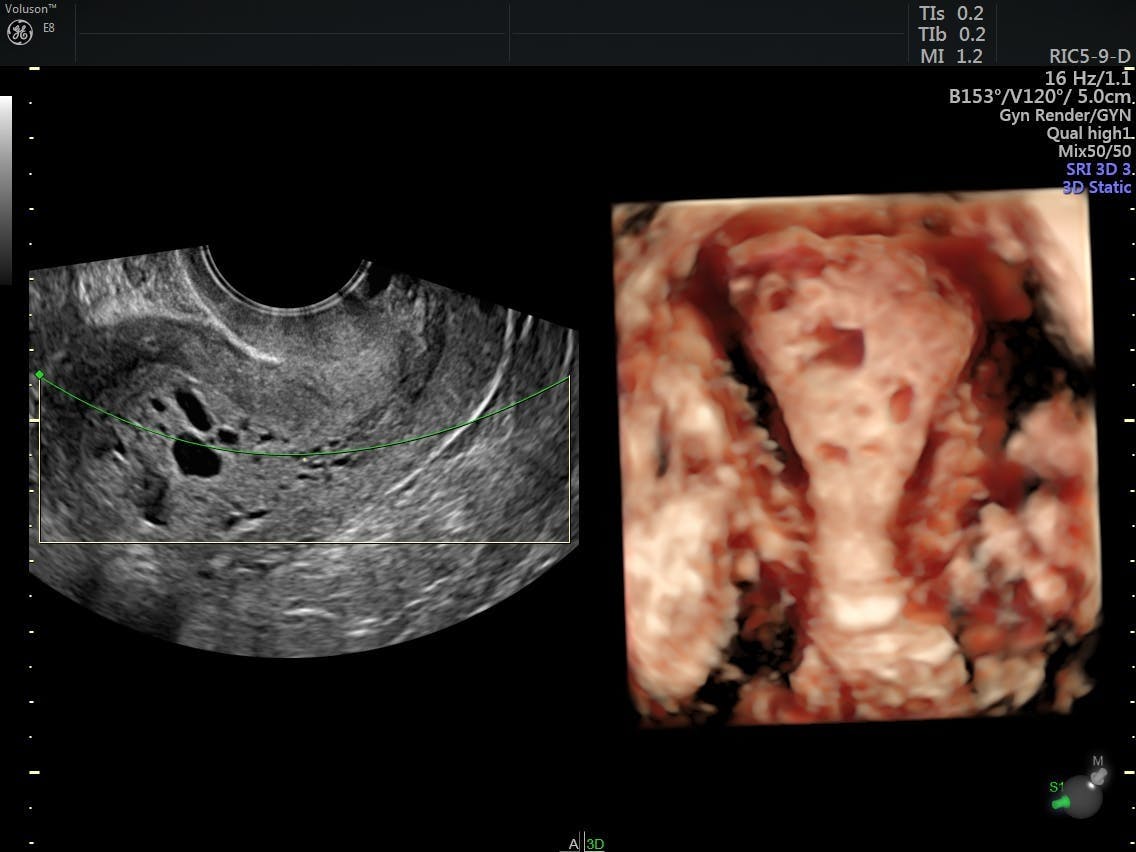Click the green diamond render-line handle
The height and width of the screenshot is (852, 1136).
[39, 375]
